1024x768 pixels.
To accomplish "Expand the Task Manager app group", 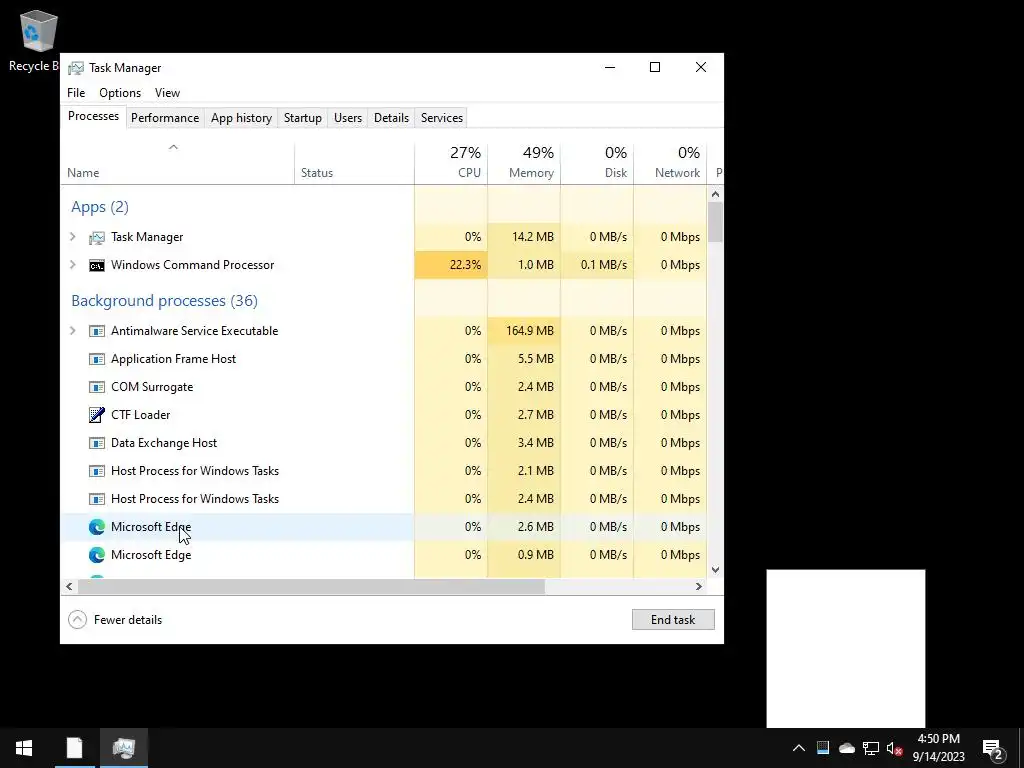I will [x=72, y=237].
